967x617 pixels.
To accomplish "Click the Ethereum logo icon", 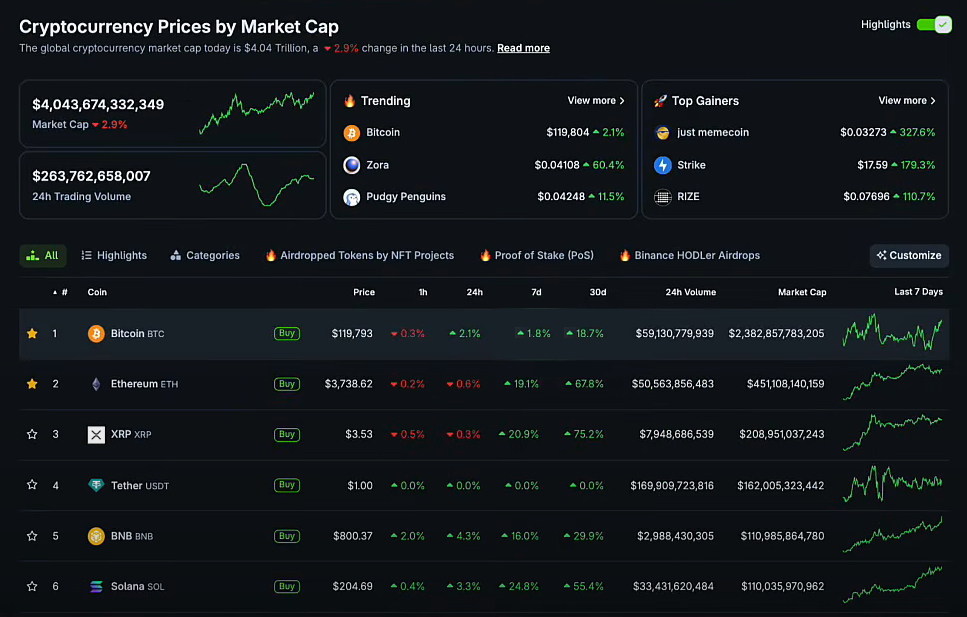I will coord(96,384).
